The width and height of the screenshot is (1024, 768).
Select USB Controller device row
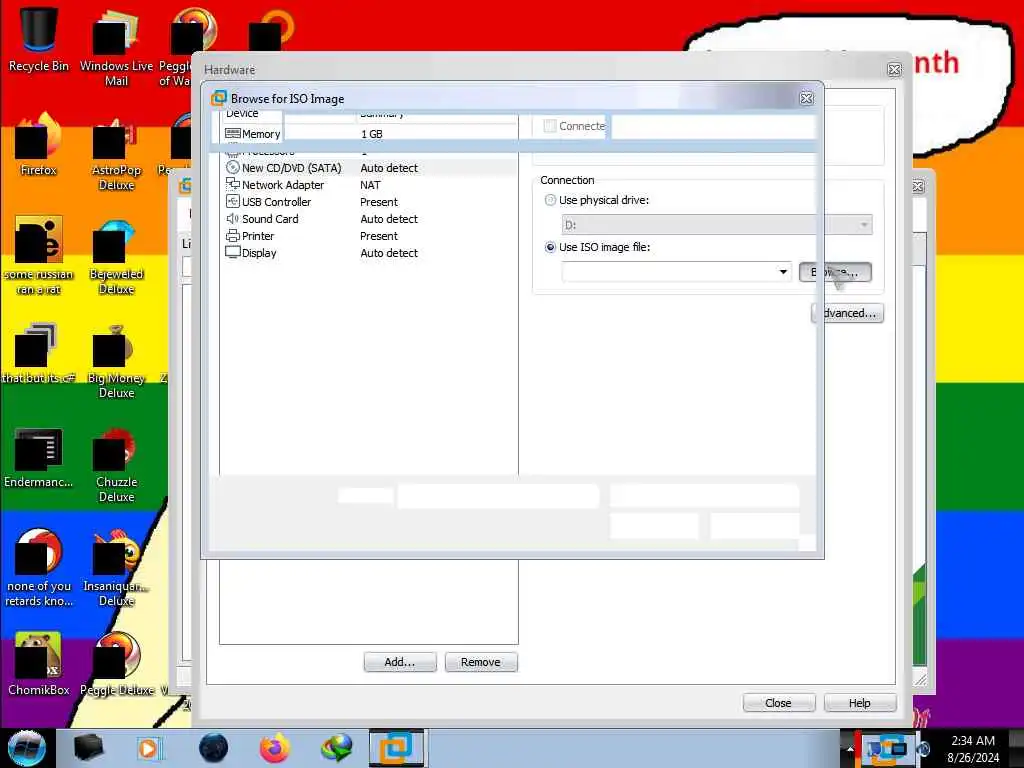pyautogui.click(x=369, y=202)
